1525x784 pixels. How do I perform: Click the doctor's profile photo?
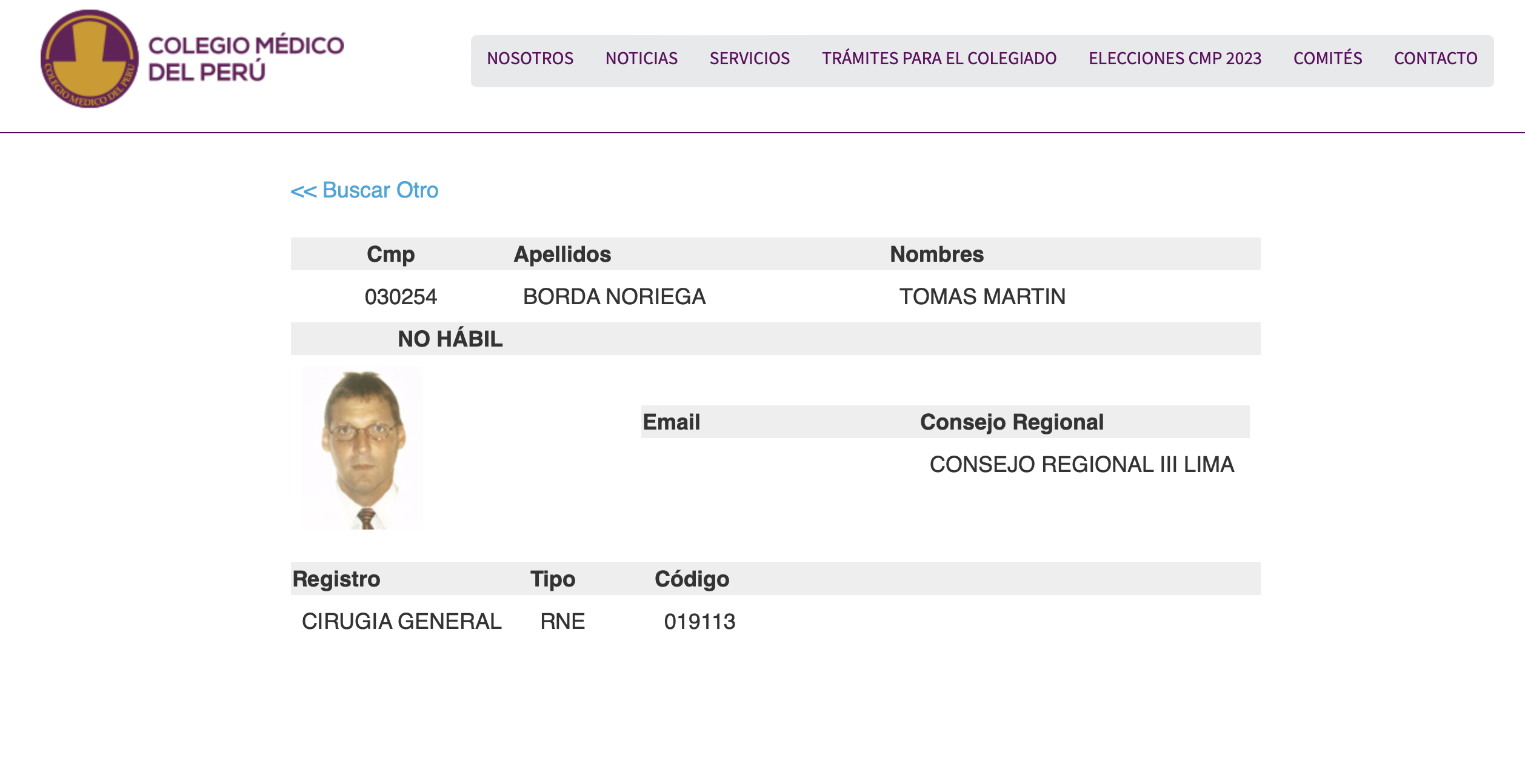(362, 448)
